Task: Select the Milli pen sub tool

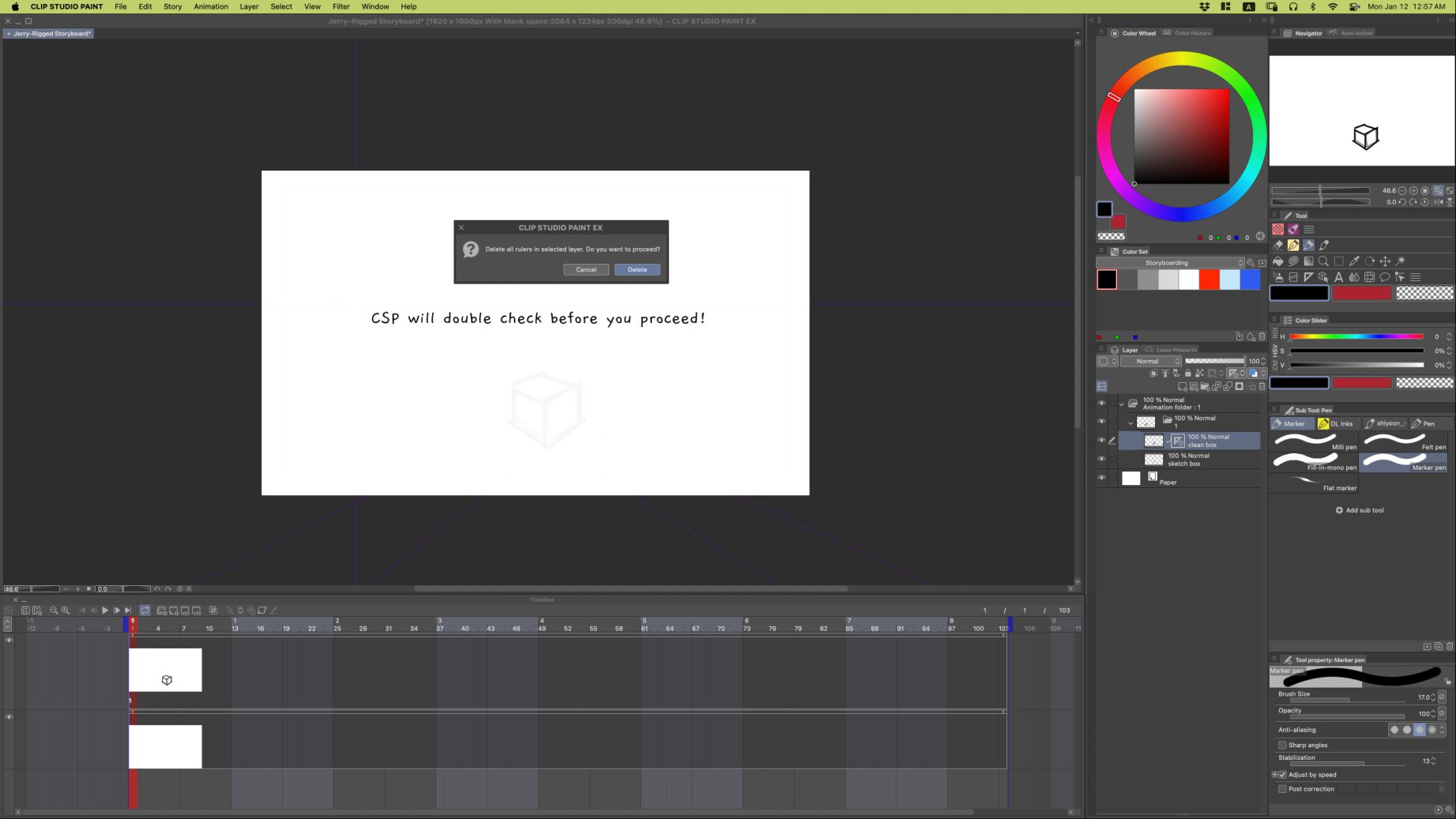Action: pyautogui.click(x=1315, y=442)
